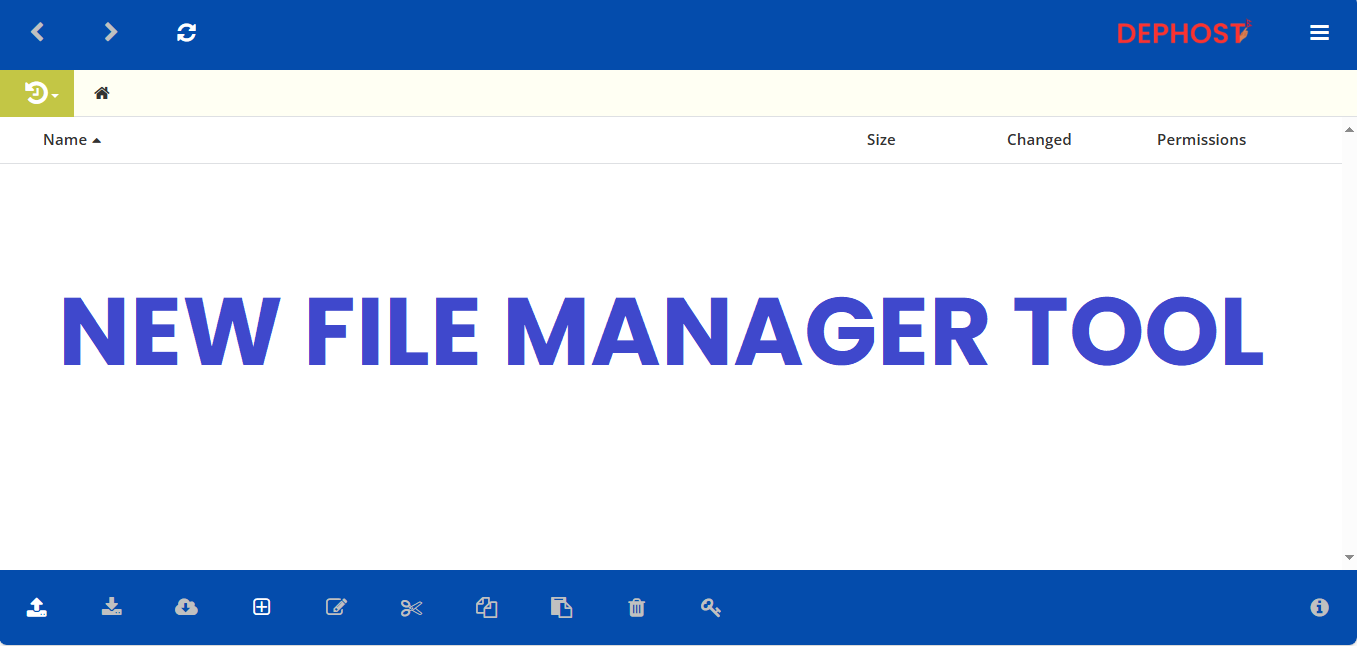
Task: Go back with left arrow
Action: (x=37, y=32)
